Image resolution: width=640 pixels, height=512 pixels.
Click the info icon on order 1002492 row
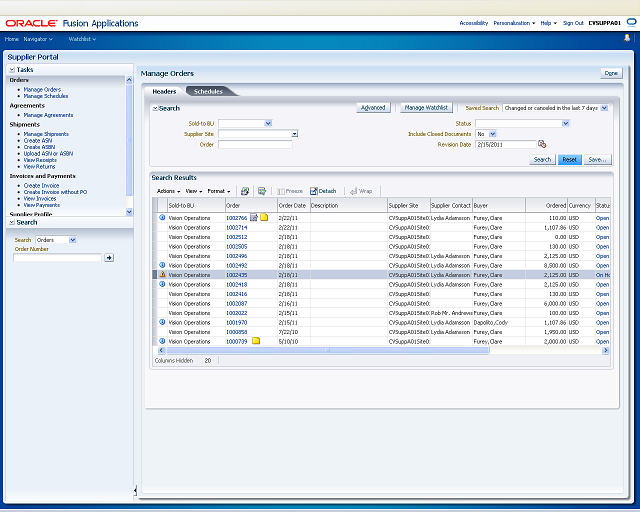tap(162, 265)
